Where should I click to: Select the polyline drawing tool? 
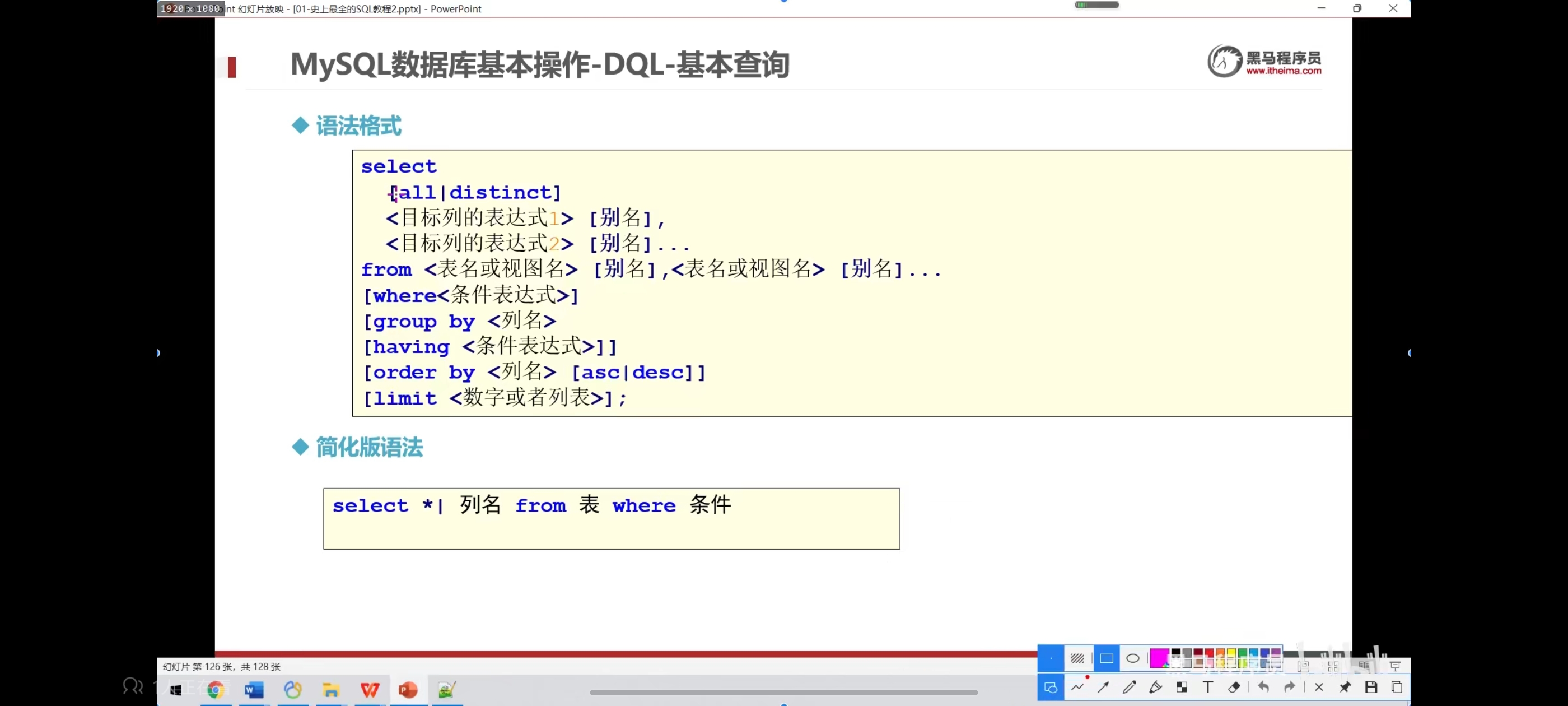pyautogui.click(x=1077, y=687)
